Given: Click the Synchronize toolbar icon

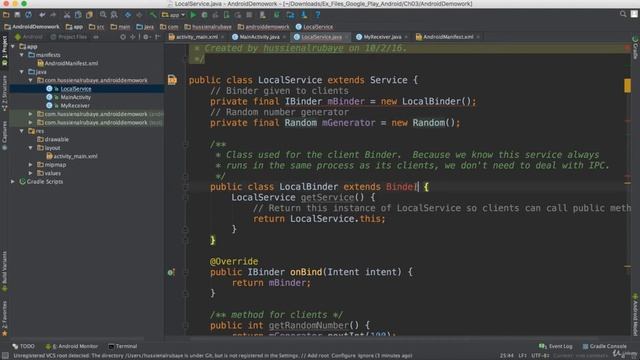Looking at the screenshot, I should point(28,15).
